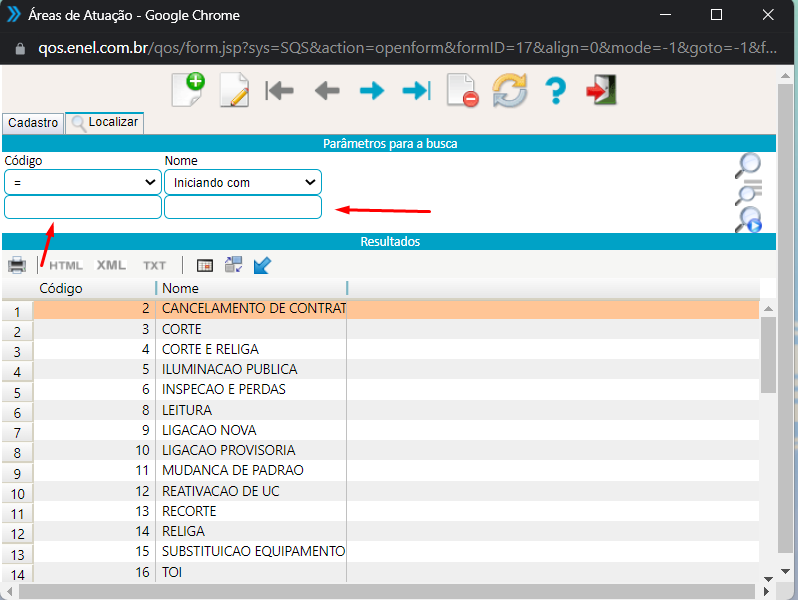798x600 pixels.
Task: Click the new record icon with green plus
Action: pos(188,89)
